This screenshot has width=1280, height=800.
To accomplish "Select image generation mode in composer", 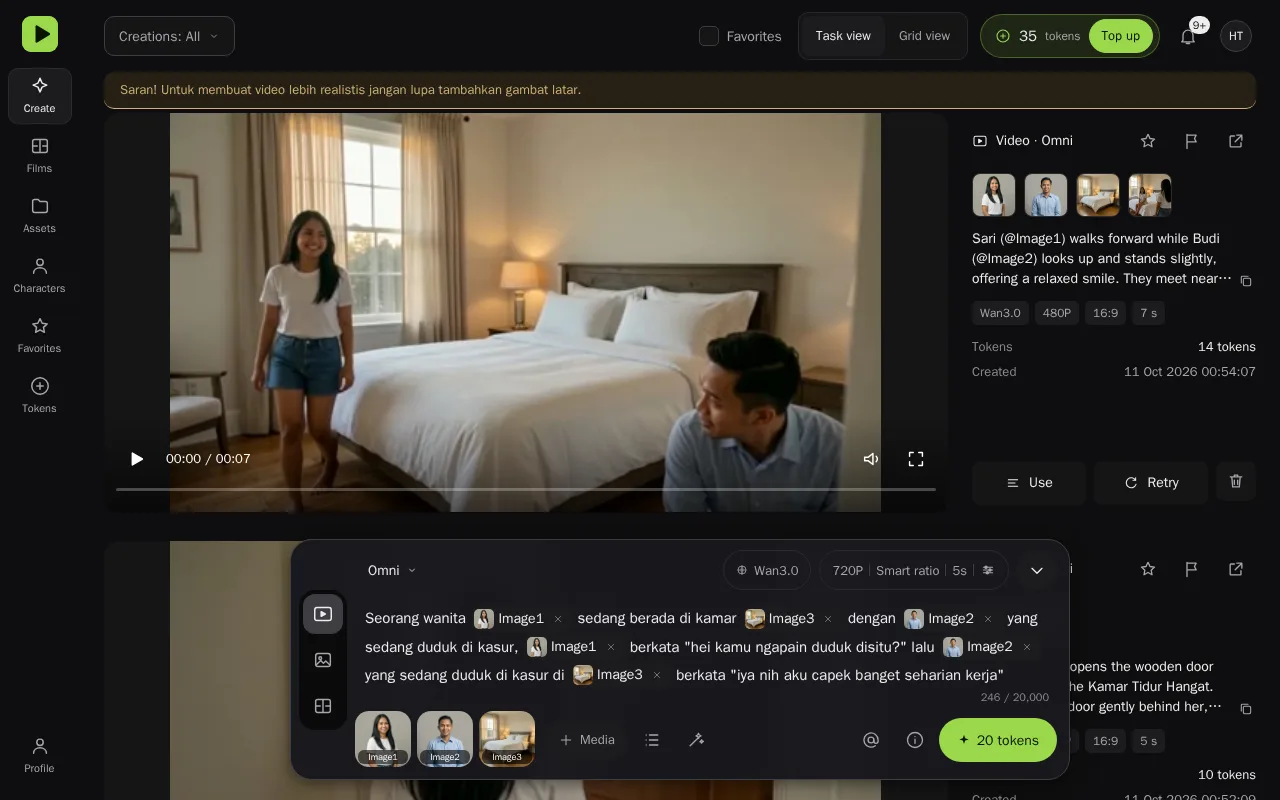I will coord(323,660).
